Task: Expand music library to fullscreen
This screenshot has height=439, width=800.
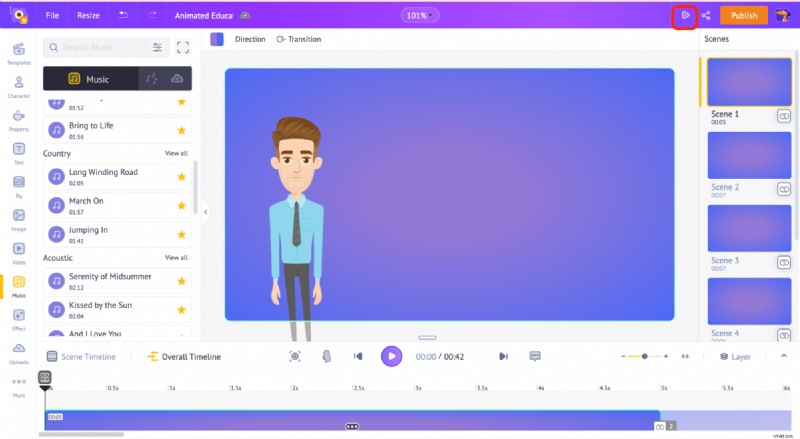Action: 183,47
